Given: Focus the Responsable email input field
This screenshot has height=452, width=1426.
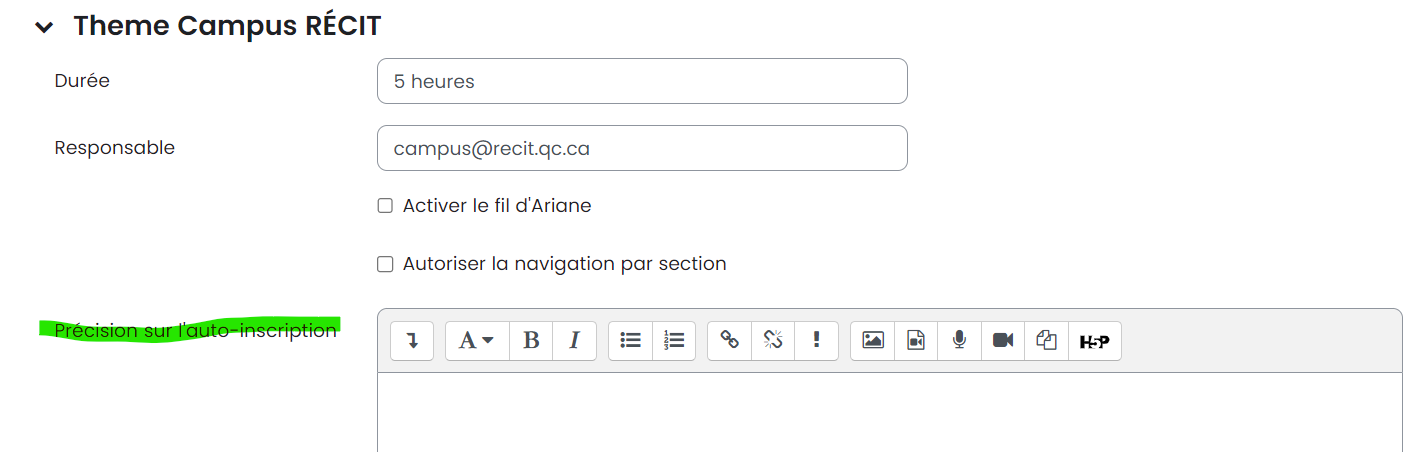Looking at the screenshot, I should (642, 148).
